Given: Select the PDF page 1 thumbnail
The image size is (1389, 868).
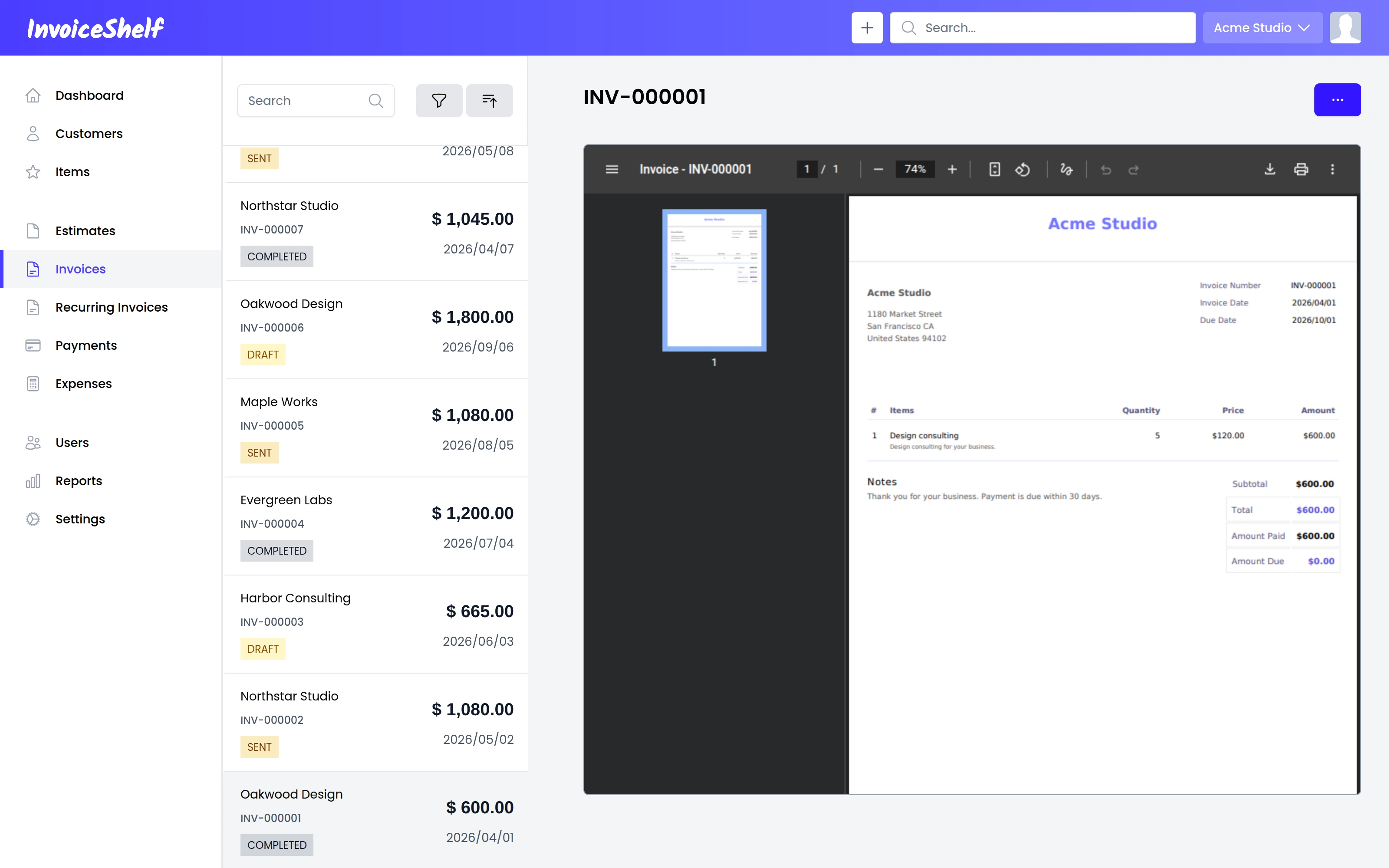Looking at the screenshot, I should click(714, 280).
